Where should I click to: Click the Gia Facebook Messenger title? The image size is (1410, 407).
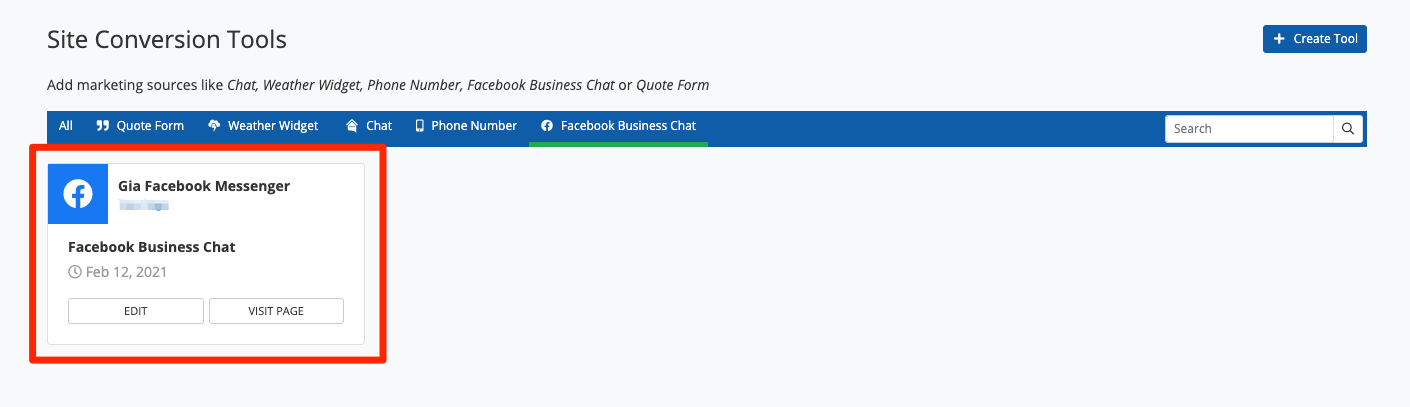pyautogui.click(x=204, y=186)
